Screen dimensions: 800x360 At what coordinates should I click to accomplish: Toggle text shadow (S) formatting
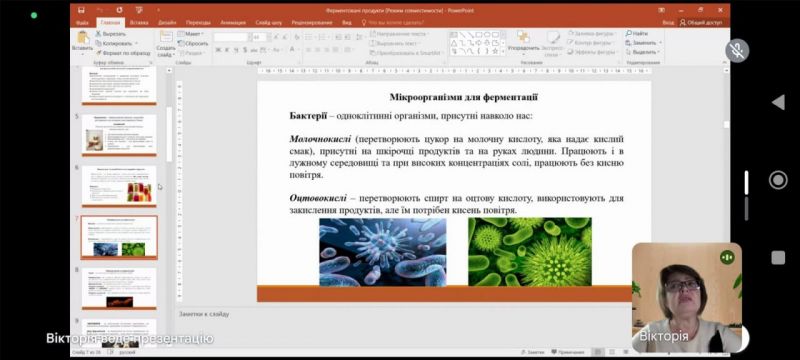coord(245,50)
